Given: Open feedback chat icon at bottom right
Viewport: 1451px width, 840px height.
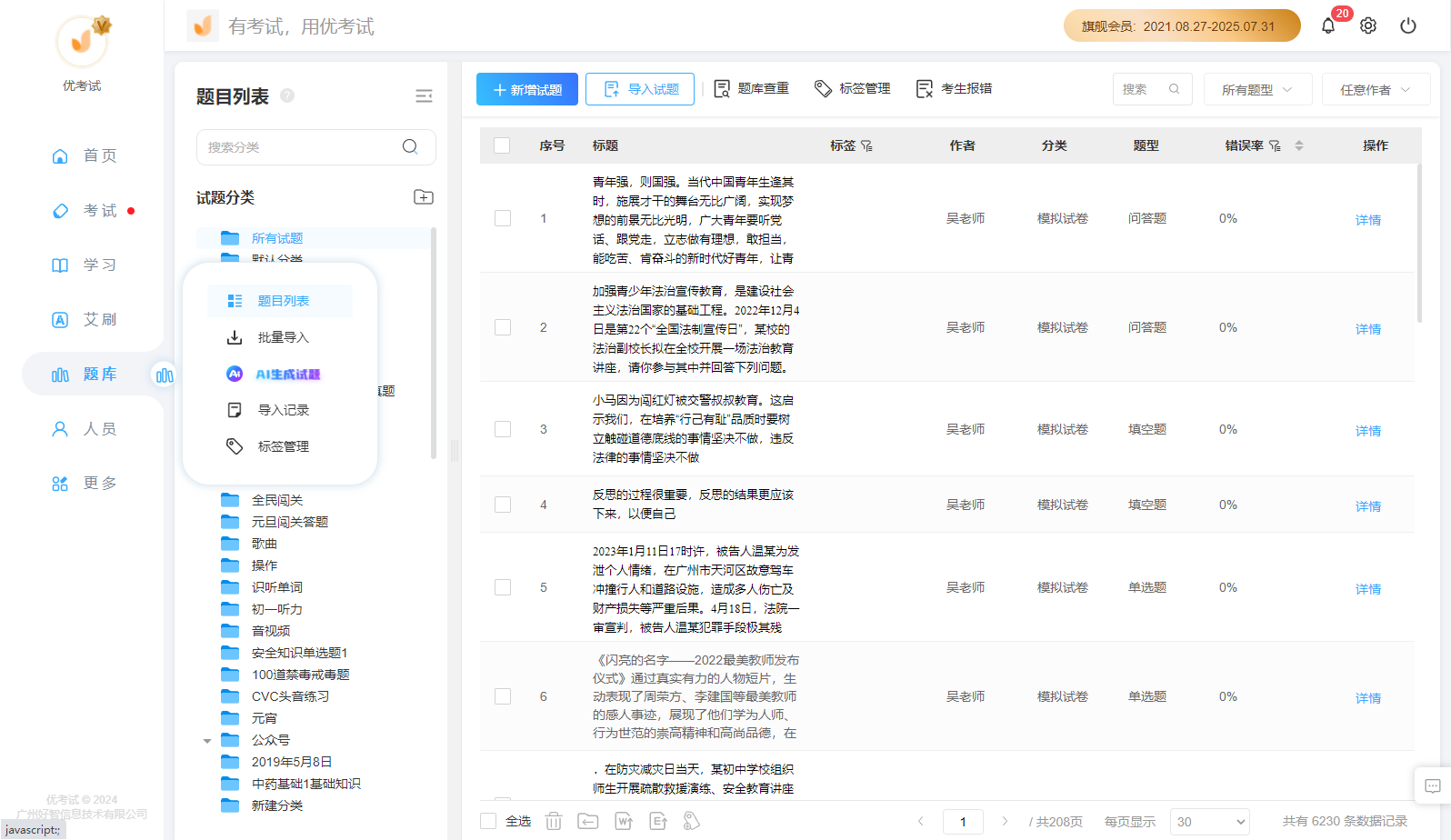Looking at the screenshot, I should [x=1433, y=786].
